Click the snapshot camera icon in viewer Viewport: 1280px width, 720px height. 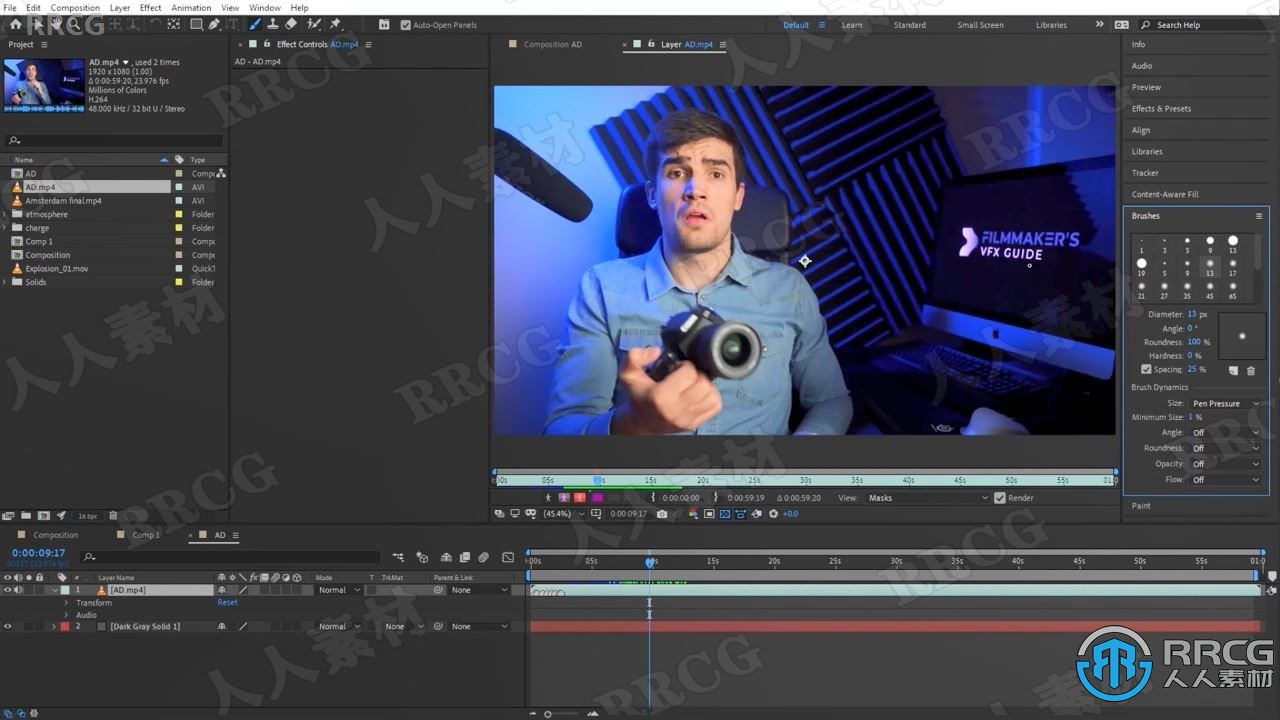[662, 514]
